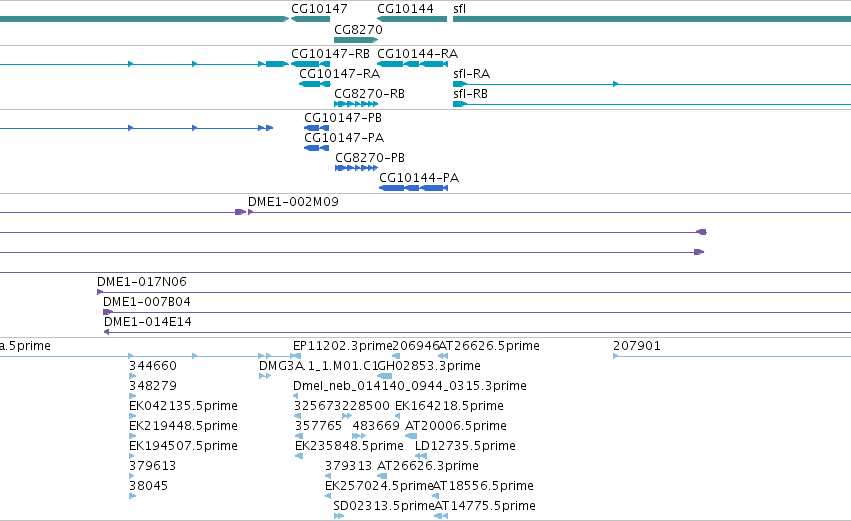Click the AT14775.5prime label

[x=485, y=506]
